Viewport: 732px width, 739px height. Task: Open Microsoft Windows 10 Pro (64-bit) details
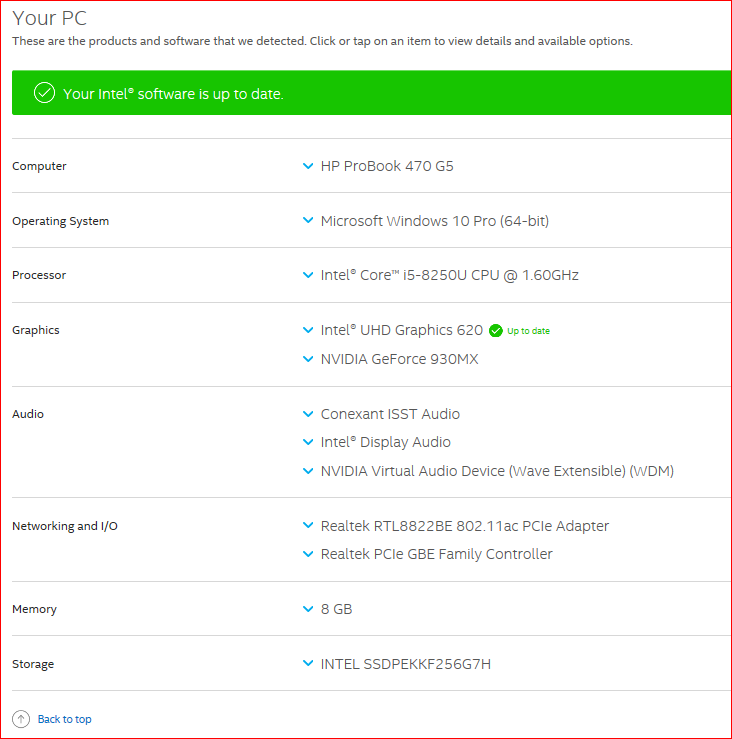pyautogui.click(x=435, y=221)
